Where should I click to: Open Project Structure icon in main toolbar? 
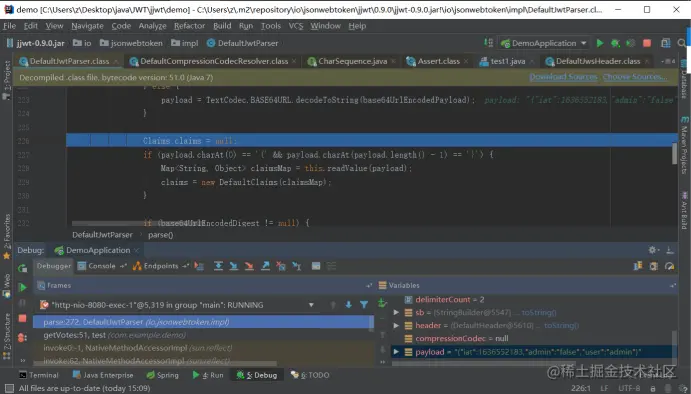click(x=665, y=43)
